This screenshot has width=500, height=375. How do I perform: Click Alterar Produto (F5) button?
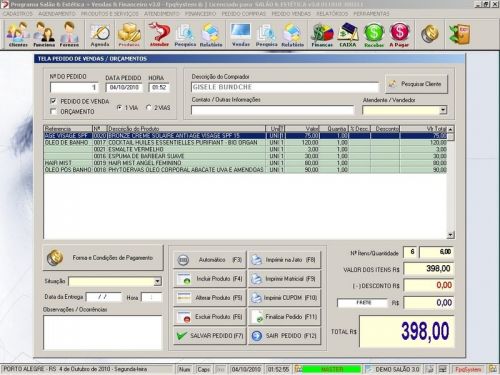(x=210, y=298)
